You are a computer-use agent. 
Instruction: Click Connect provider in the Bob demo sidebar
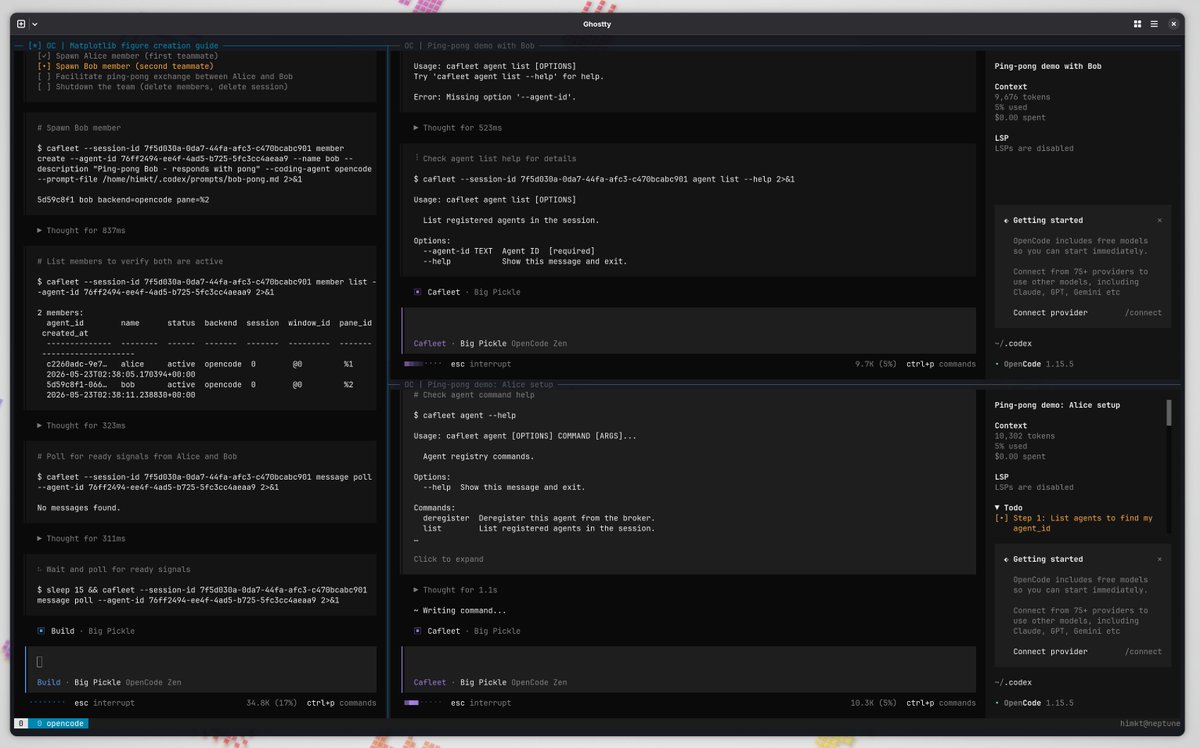[x=1050, y=312]
